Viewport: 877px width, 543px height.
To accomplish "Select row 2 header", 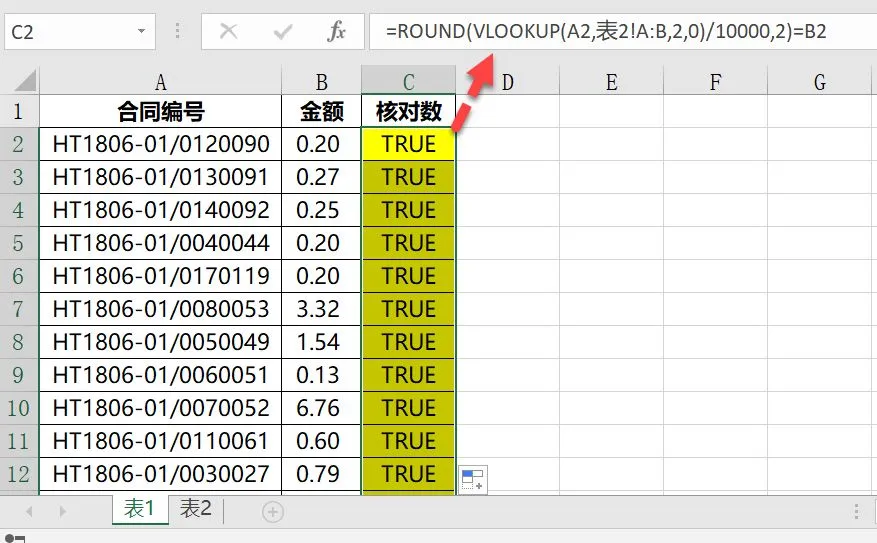I will point(19,144).
